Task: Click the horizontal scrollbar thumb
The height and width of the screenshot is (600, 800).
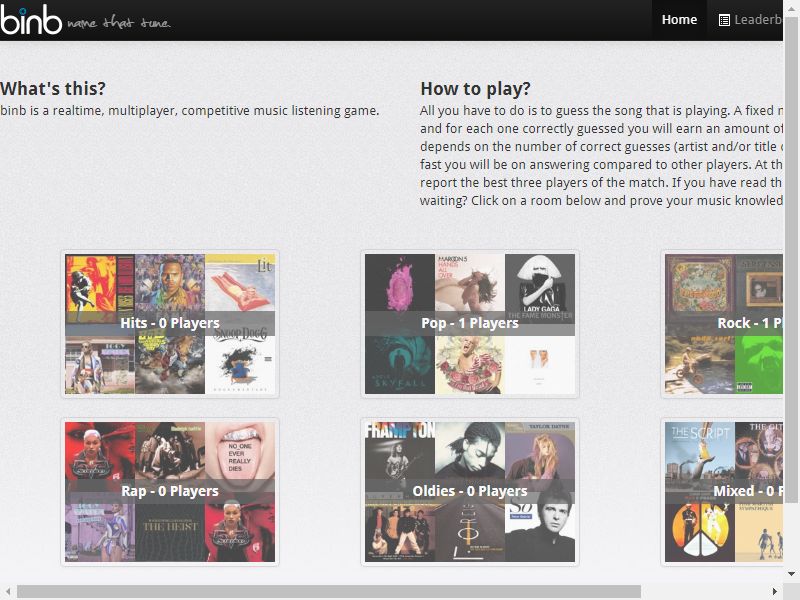Action: pyautogui.click(x=329, y=591)
